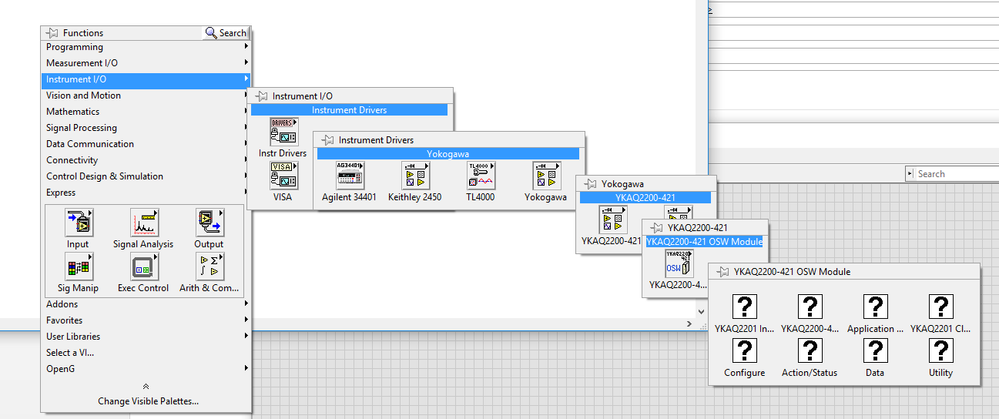Open the Instr Drivers subpalette icon
The image size is (999, 419).
click(x=284, y=132)
